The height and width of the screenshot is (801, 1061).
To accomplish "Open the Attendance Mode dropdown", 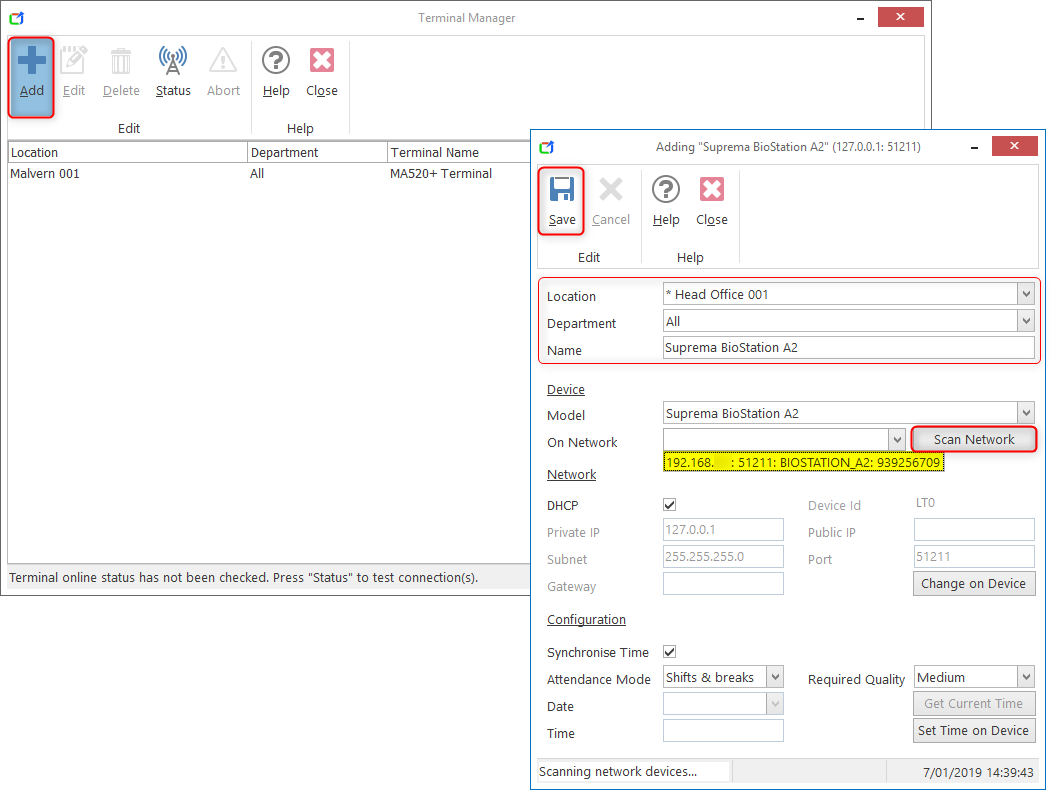I will [775, 677].
